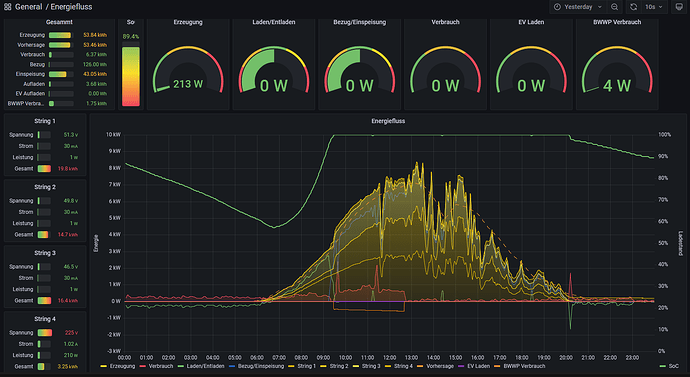This screenshot has width=690, height=377.
Task: Click the Einspeisung bar in Gesamt panel
Action: (x=61, y=74)
